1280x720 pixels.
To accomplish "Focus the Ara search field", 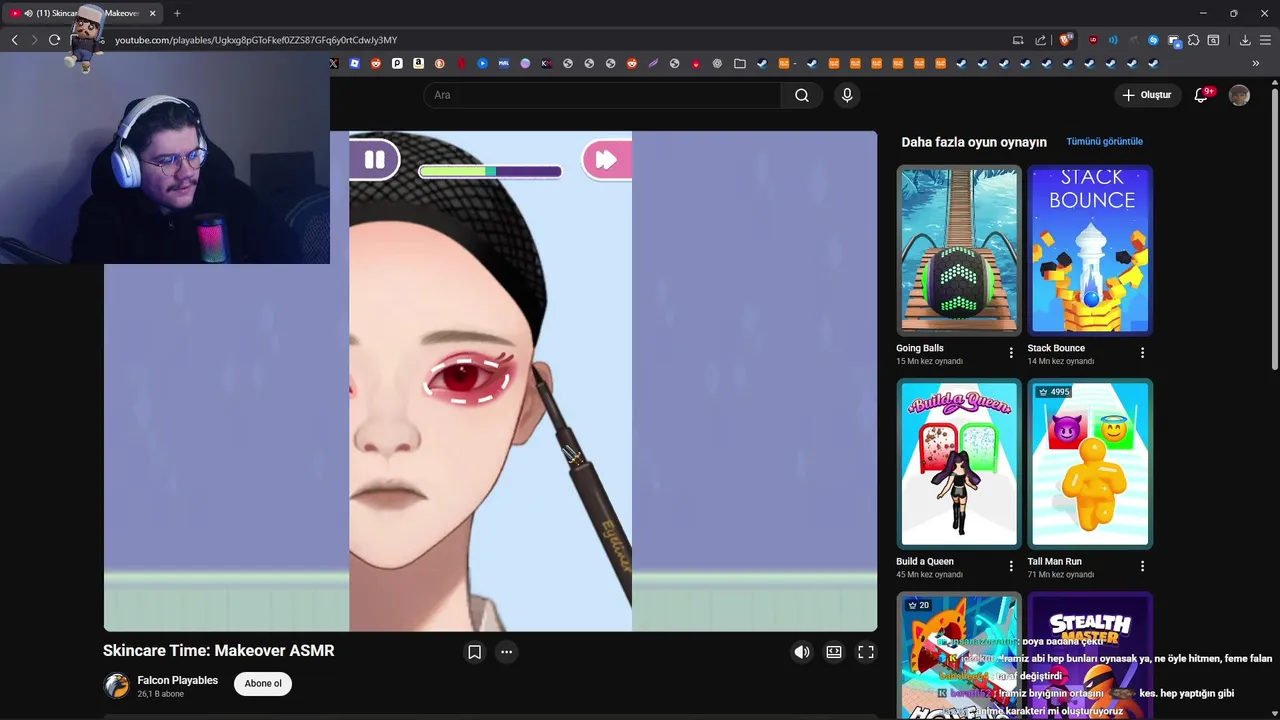I will 603,95.
